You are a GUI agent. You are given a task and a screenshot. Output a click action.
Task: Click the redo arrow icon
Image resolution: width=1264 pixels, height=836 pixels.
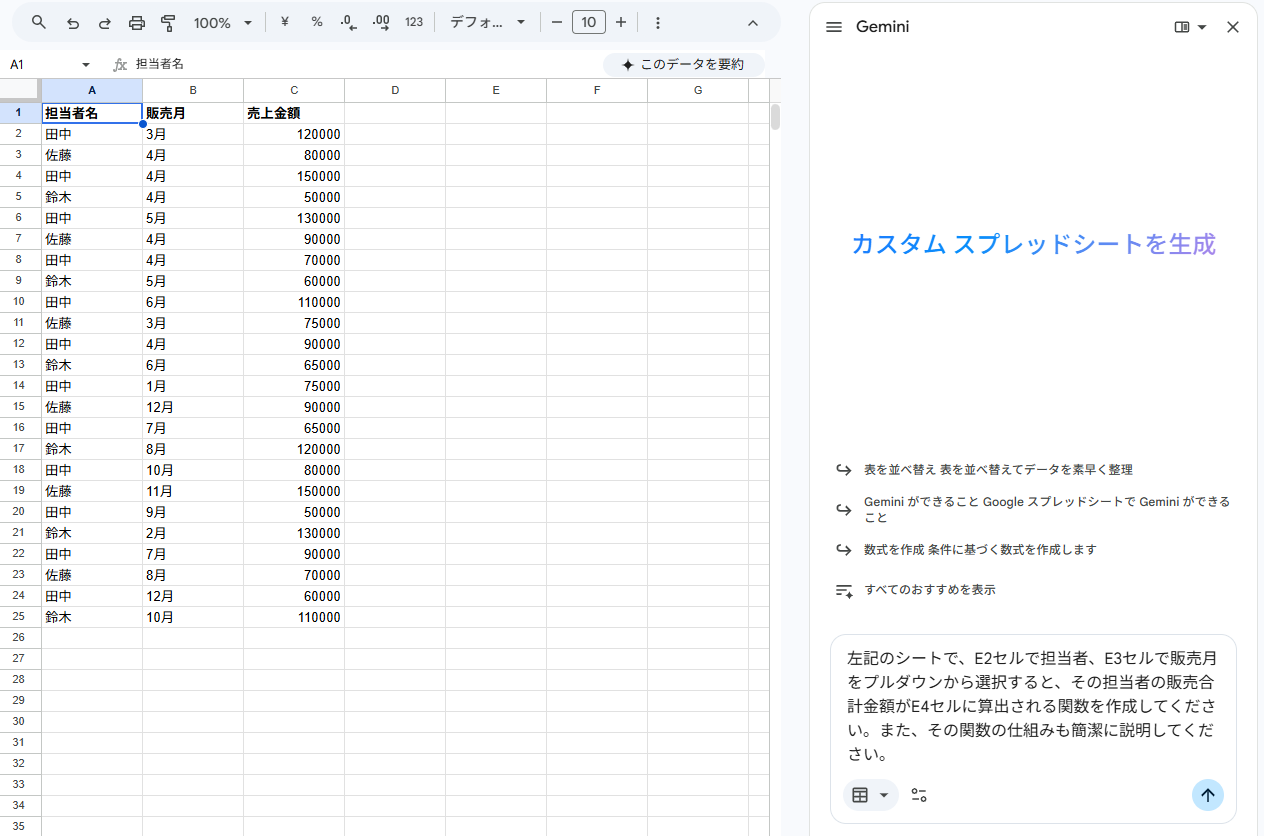tap(105, 22)
